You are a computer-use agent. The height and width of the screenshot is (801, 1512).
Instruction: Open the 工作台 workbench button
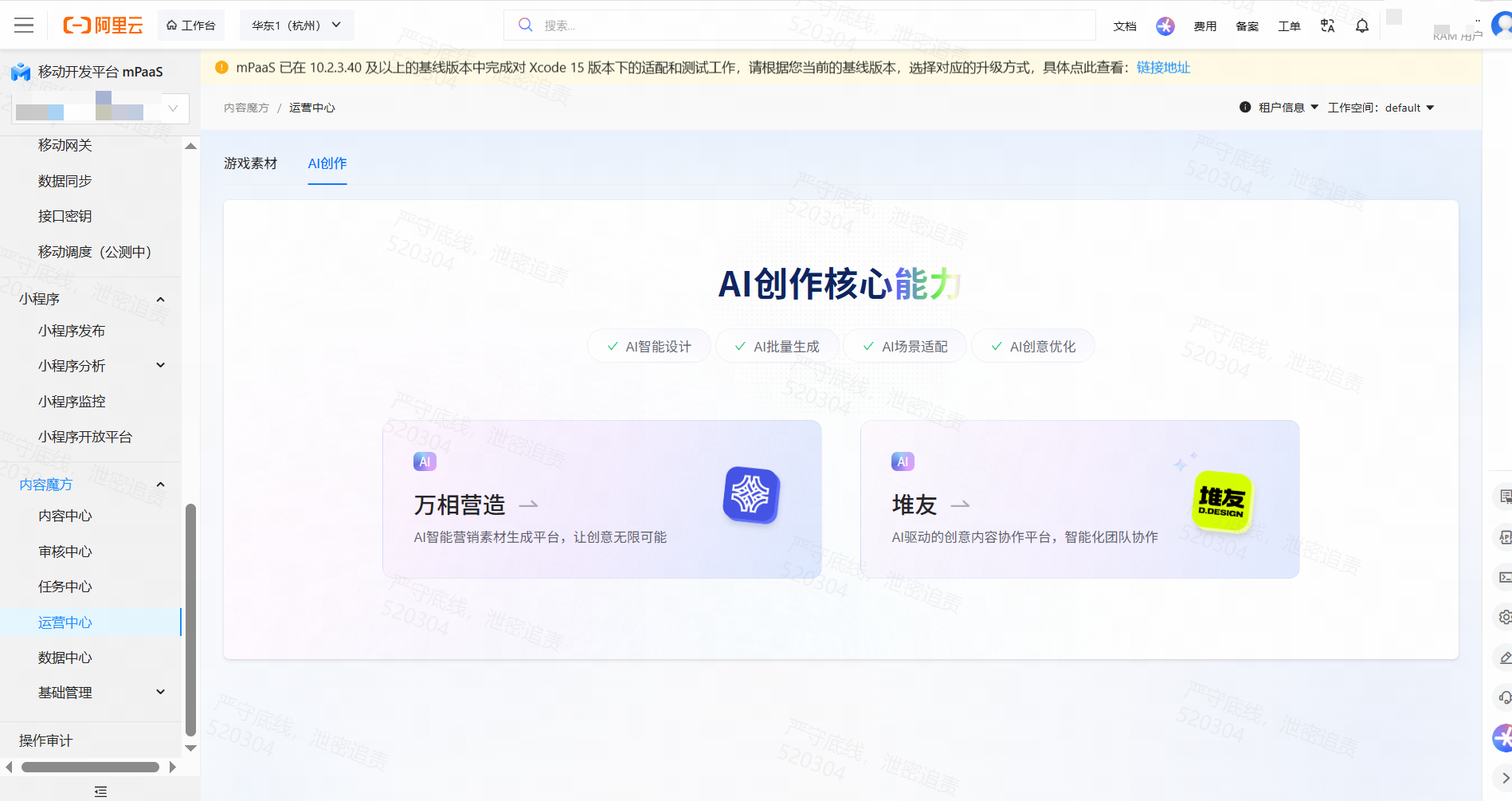click(x=191, y=26)
